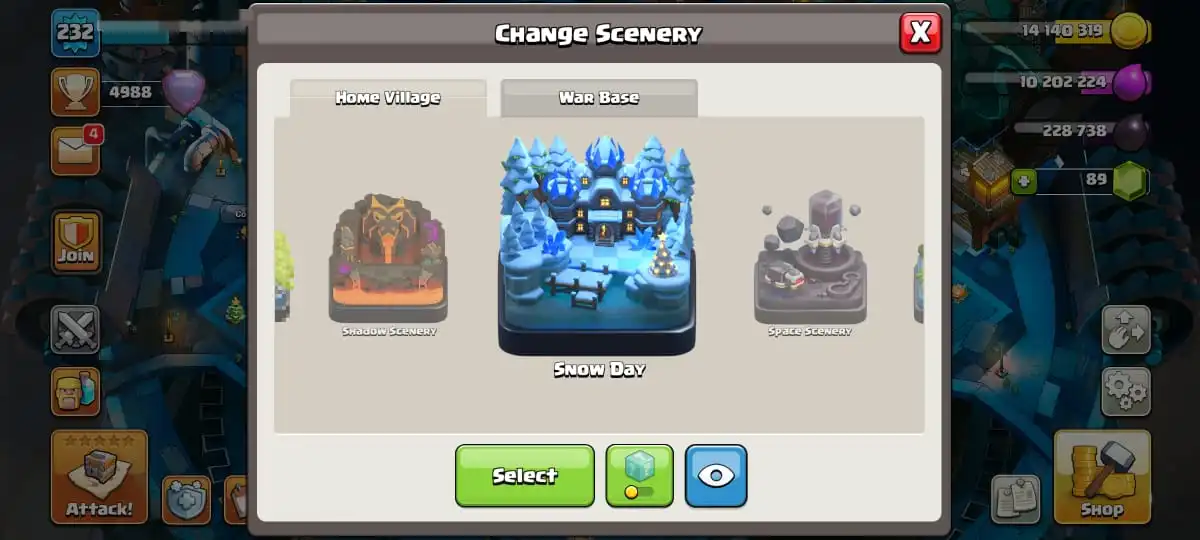The image size is (1200, 540).
Task: Start a battle with Attack! button
Action: tap(99, 477)
